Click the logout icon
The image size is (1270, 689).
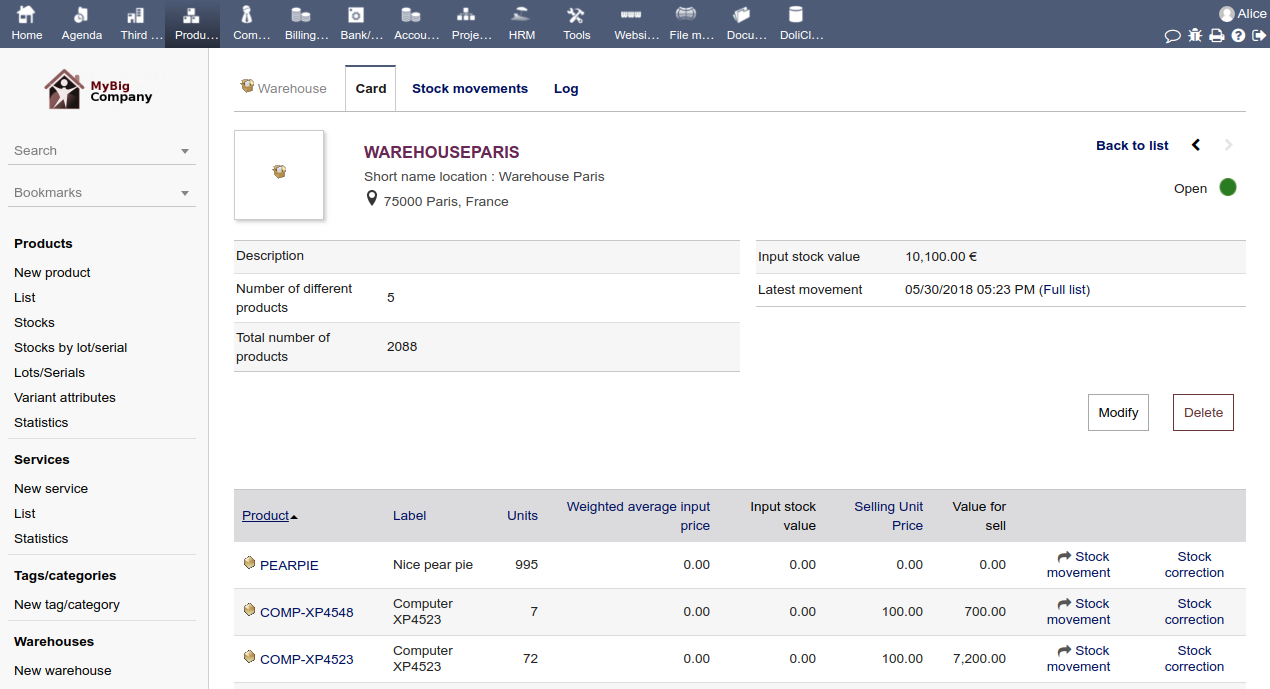click(1258, 36)
